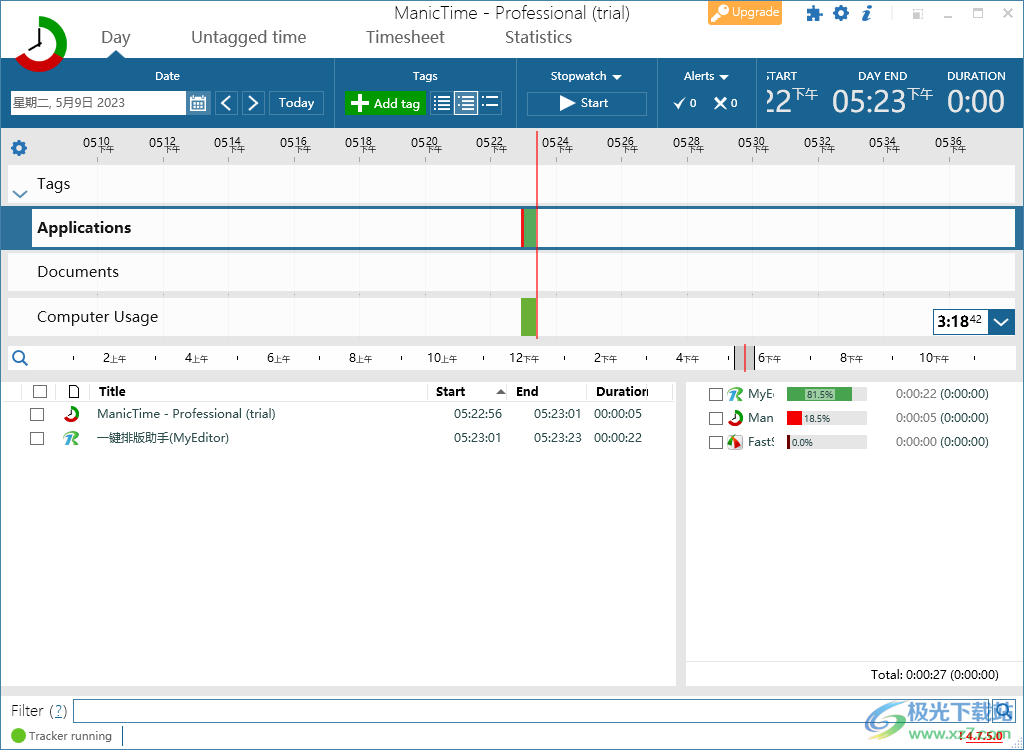Open the 3:18 time dropdown arrow
This screenshot has width=1024, height=750.
1001,322
